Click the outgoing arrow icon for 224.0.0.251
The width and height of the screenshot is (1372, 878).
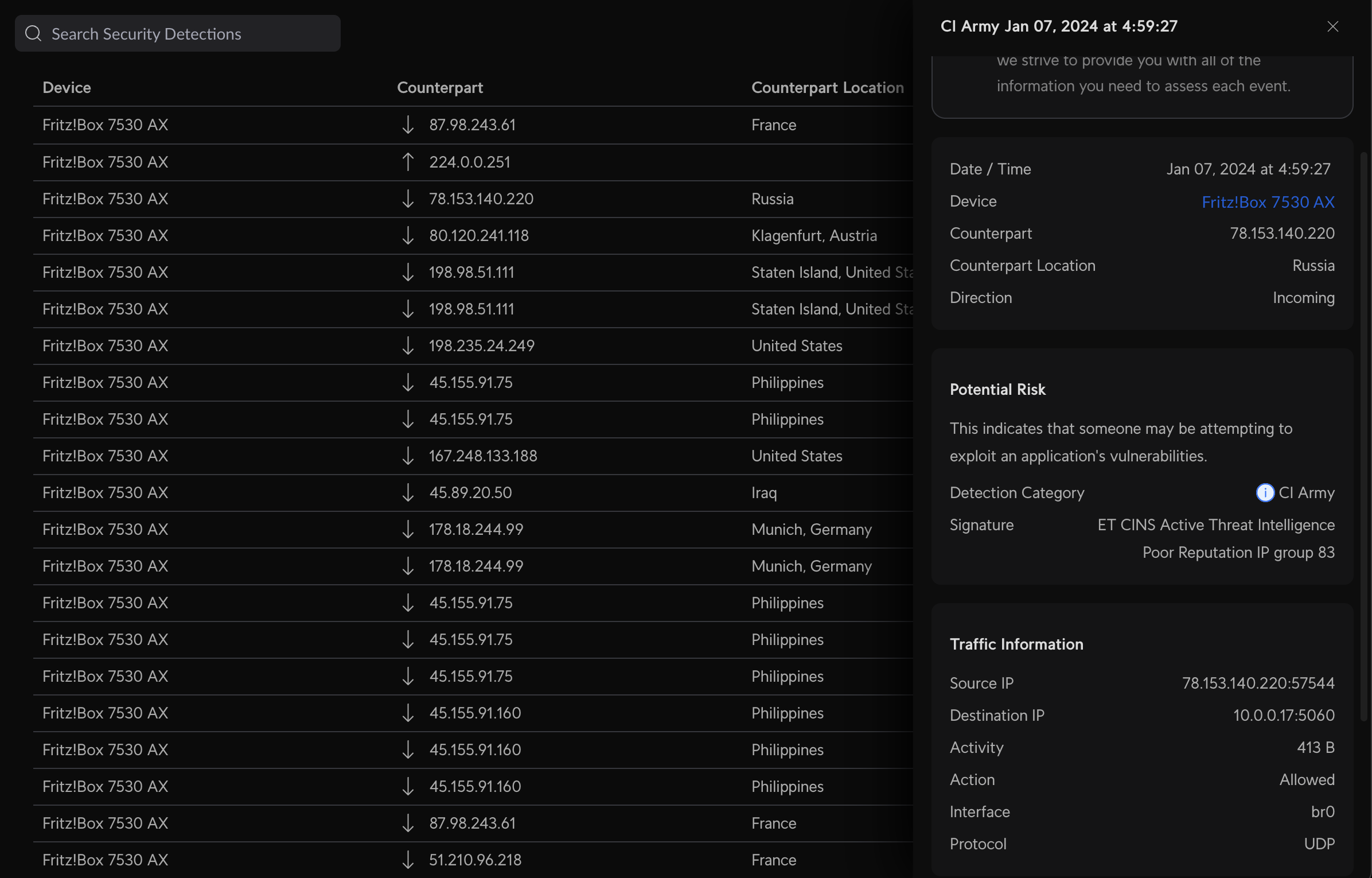(x=407, y=162)
